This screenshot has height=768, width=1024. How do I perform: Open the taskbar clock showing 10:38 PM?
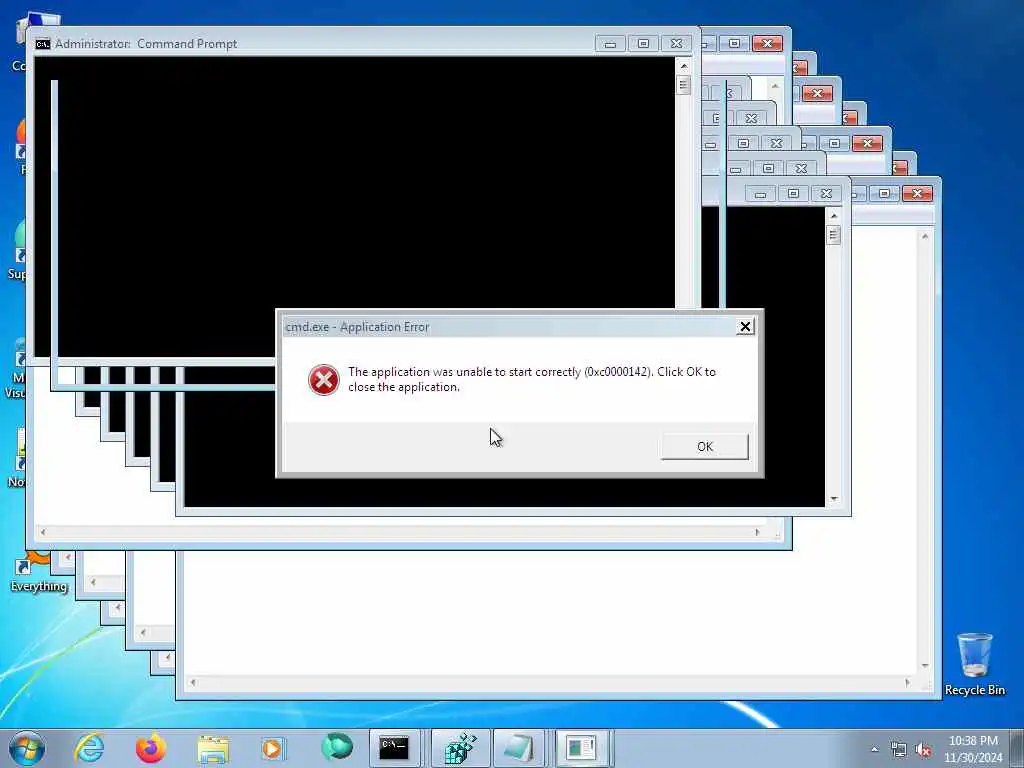click(973, 749)
